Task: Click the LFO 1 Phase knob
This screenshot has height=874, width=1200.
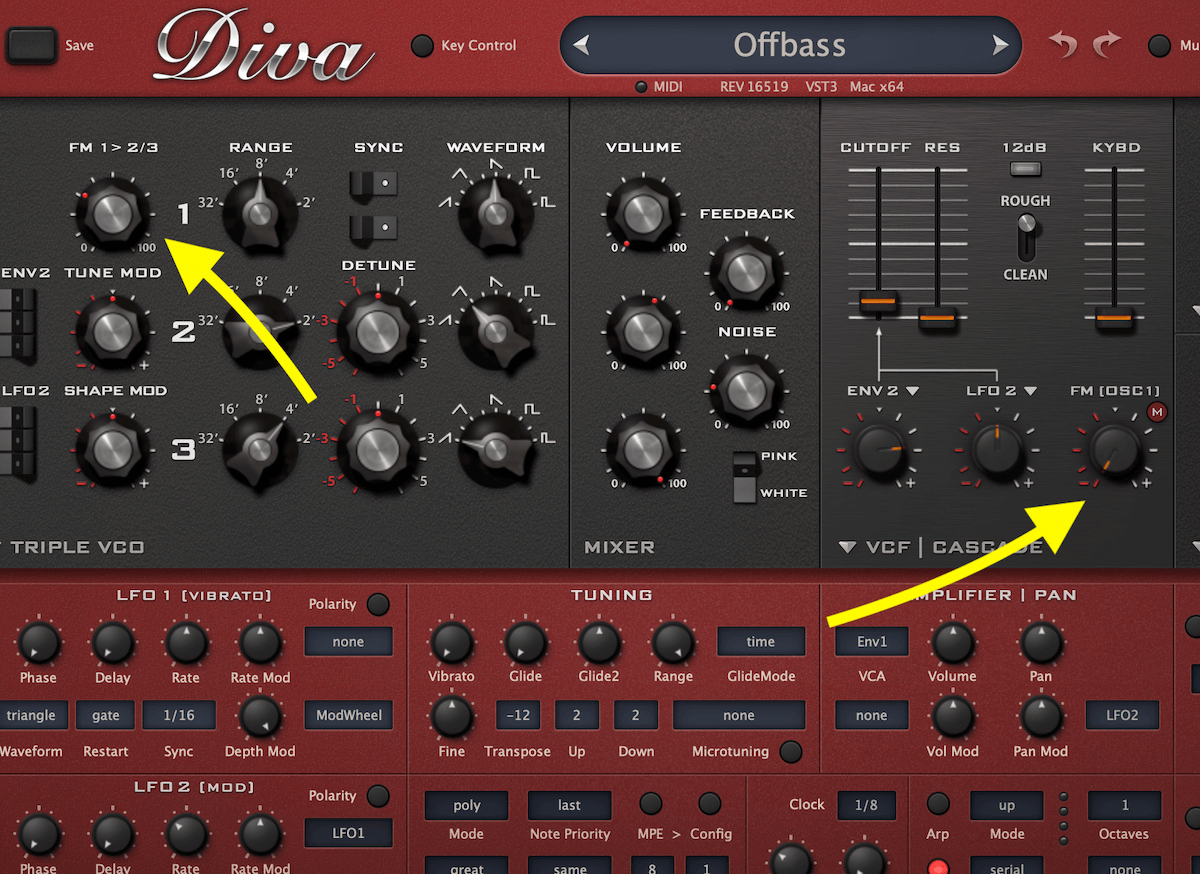Action: (x=38, y=643)
